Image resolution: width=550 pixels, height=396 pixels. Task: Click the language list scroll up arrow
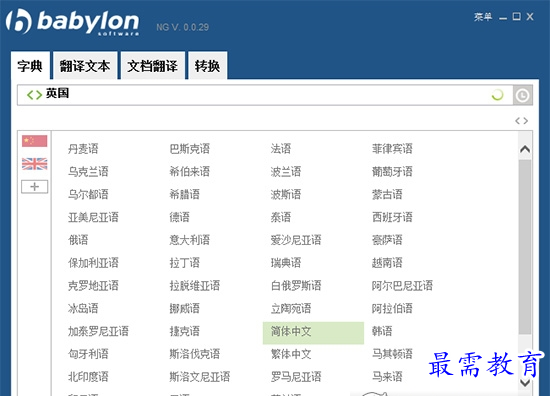[525, 149]
